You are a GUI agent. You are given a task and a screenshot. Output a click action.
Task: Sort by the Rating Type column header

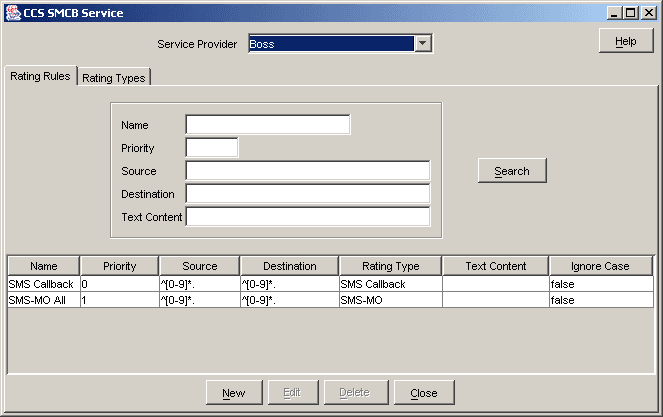pyautogui.click(x=391, y=266)
